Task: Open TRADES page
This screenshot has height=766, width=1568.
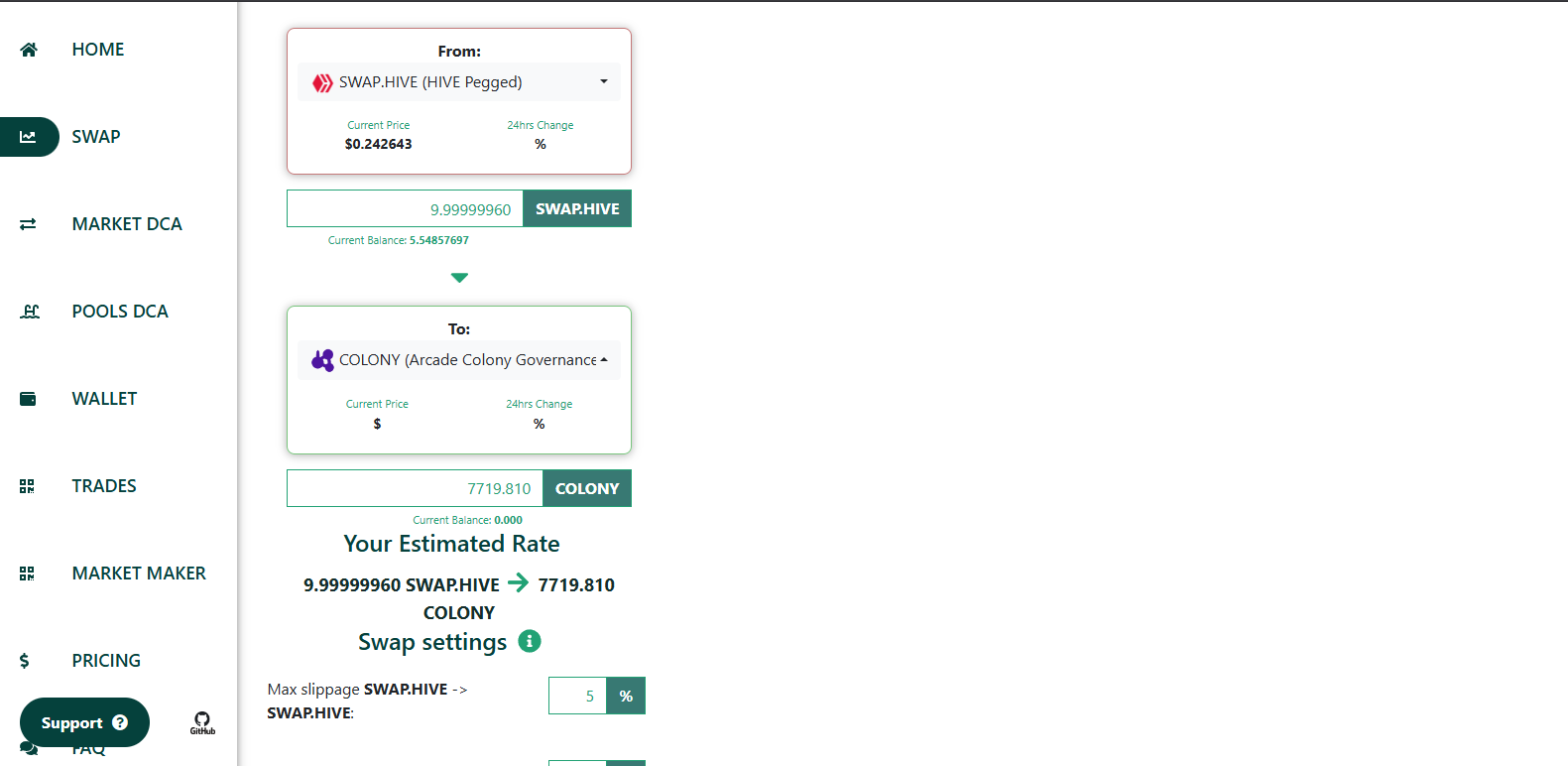Action: point(104,486)
